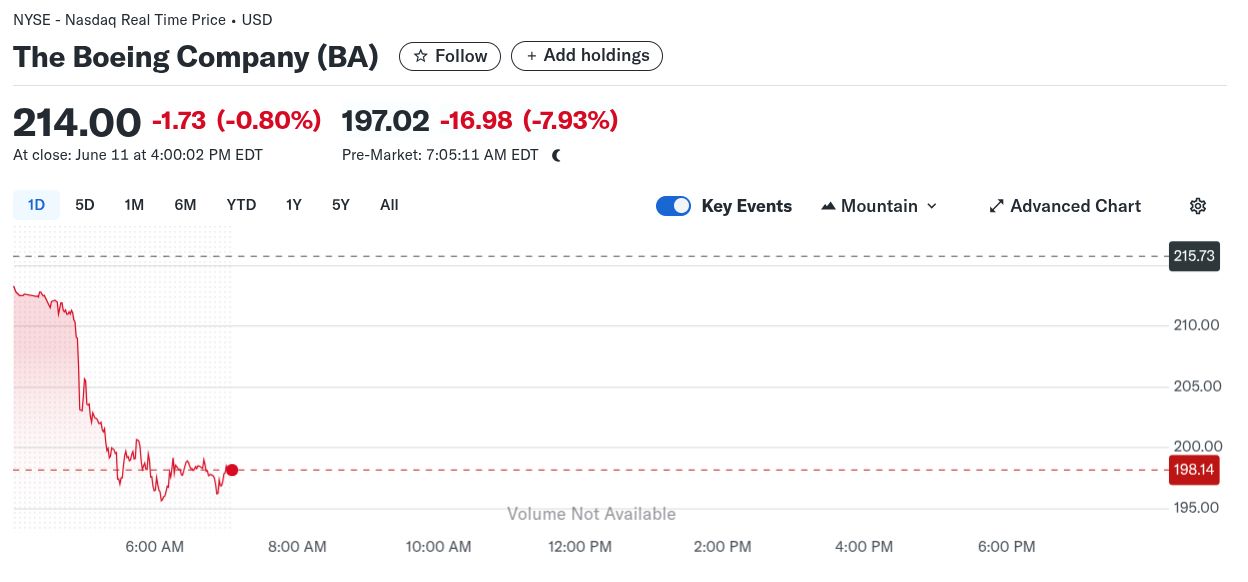1248x582 pixels.
Task: Click the red current price chart marker
Action: (232, 470)
